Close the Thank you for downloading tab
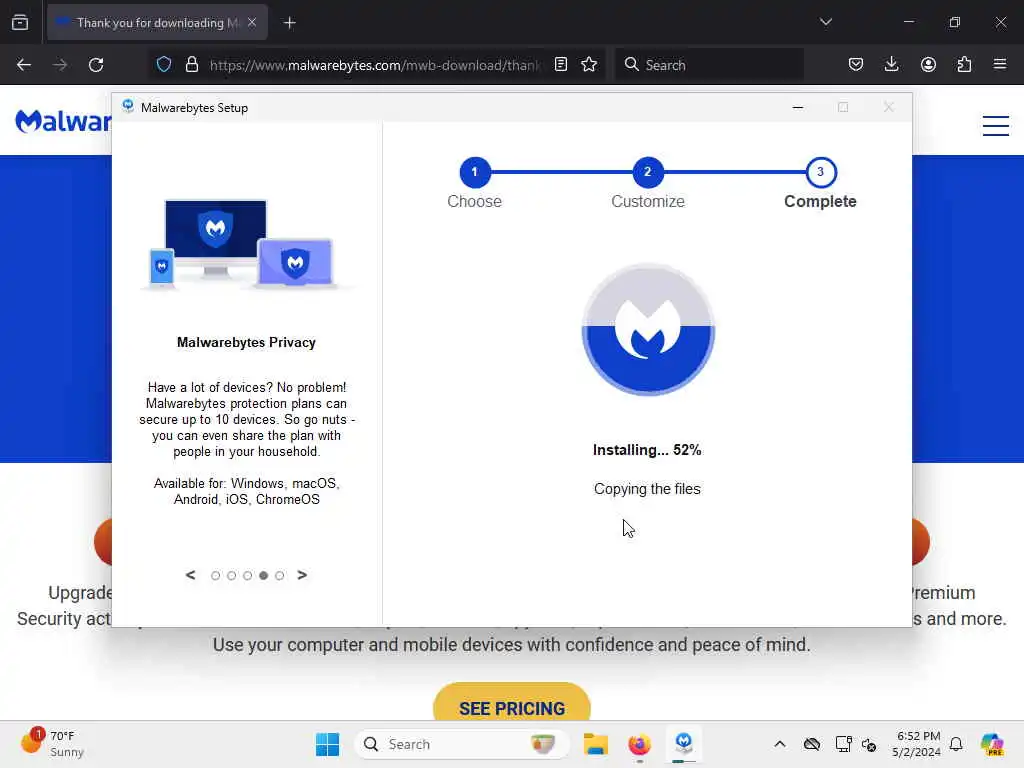Image resolution: width=1024 pixels, height=768 pixels. click(252, 22)
